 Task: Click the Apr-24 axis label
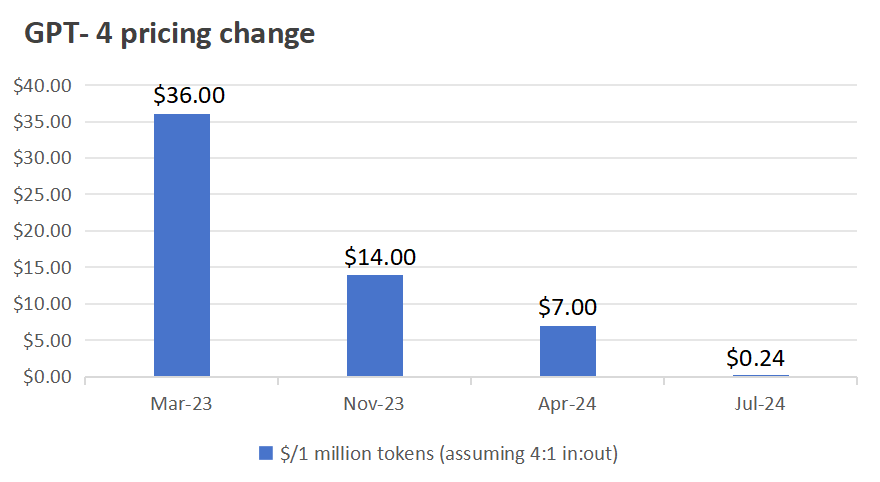[567, 404]
